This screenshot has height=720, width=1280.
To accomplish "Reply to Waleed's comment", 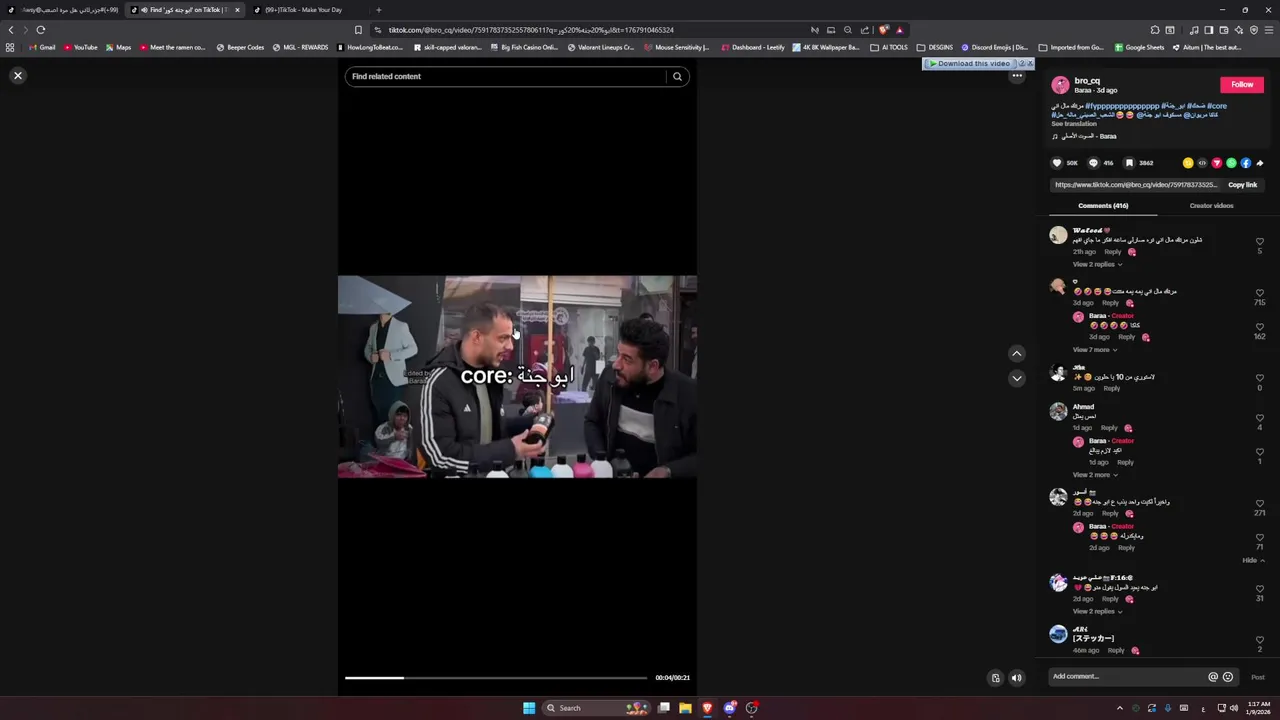I will [1112, 252].
